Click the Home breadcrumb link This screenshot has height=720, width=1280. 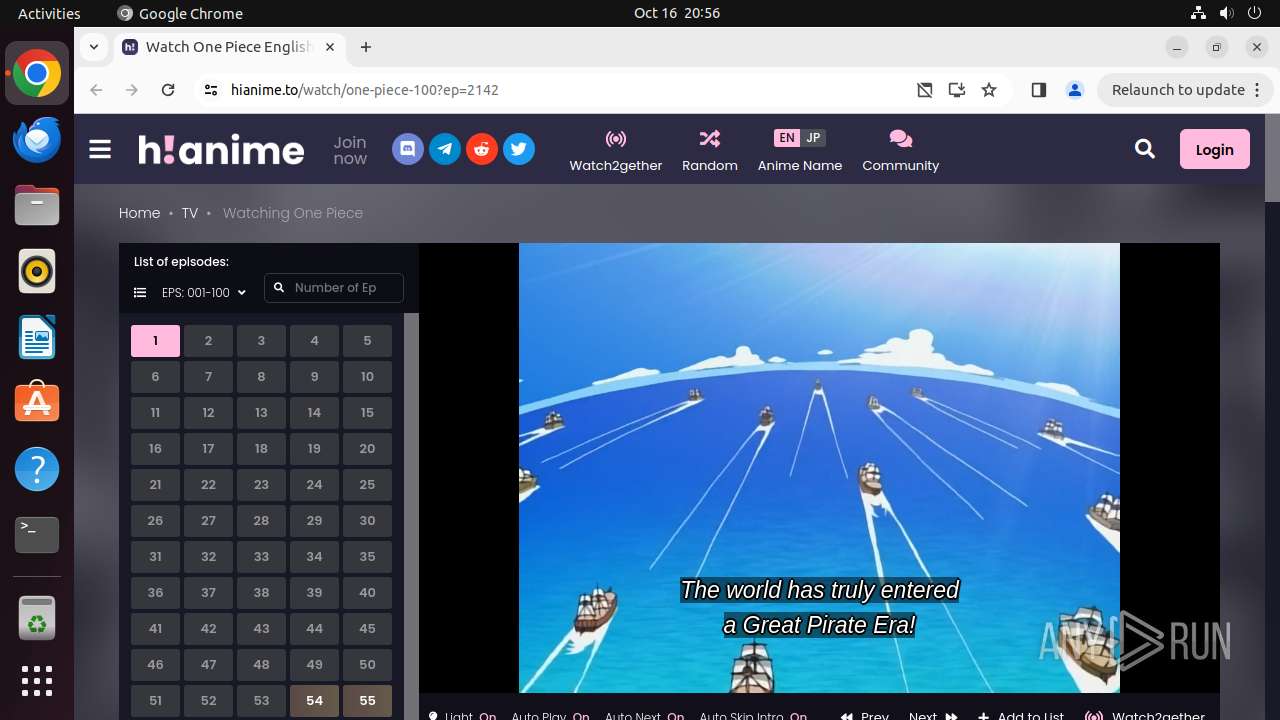click(x=139, y=213)
